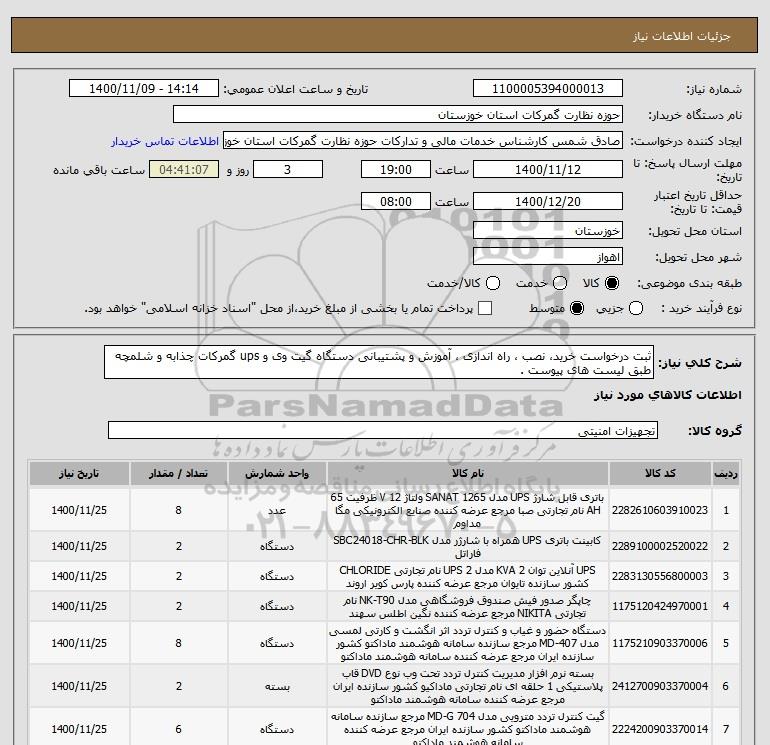Click item code 1175210903370006
This screenshot has height=745, width=770.
[660, 643]
